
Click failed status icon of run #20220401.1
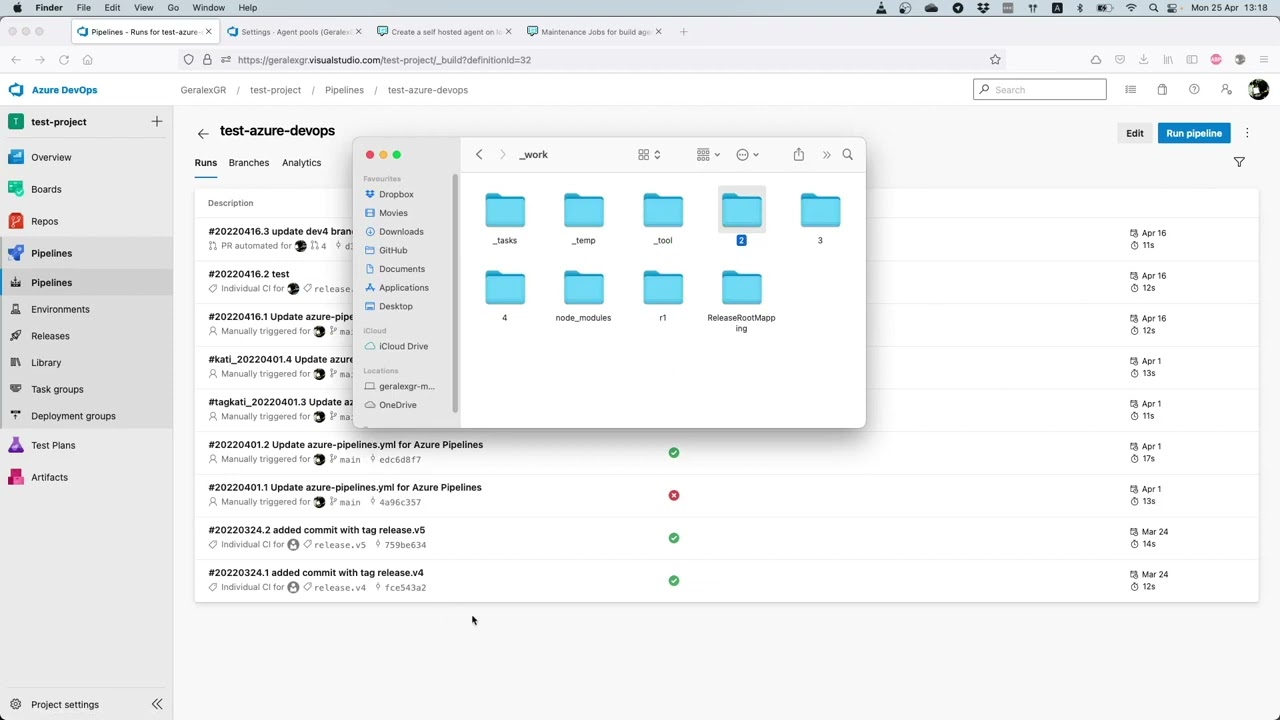[x=674, y=495]
